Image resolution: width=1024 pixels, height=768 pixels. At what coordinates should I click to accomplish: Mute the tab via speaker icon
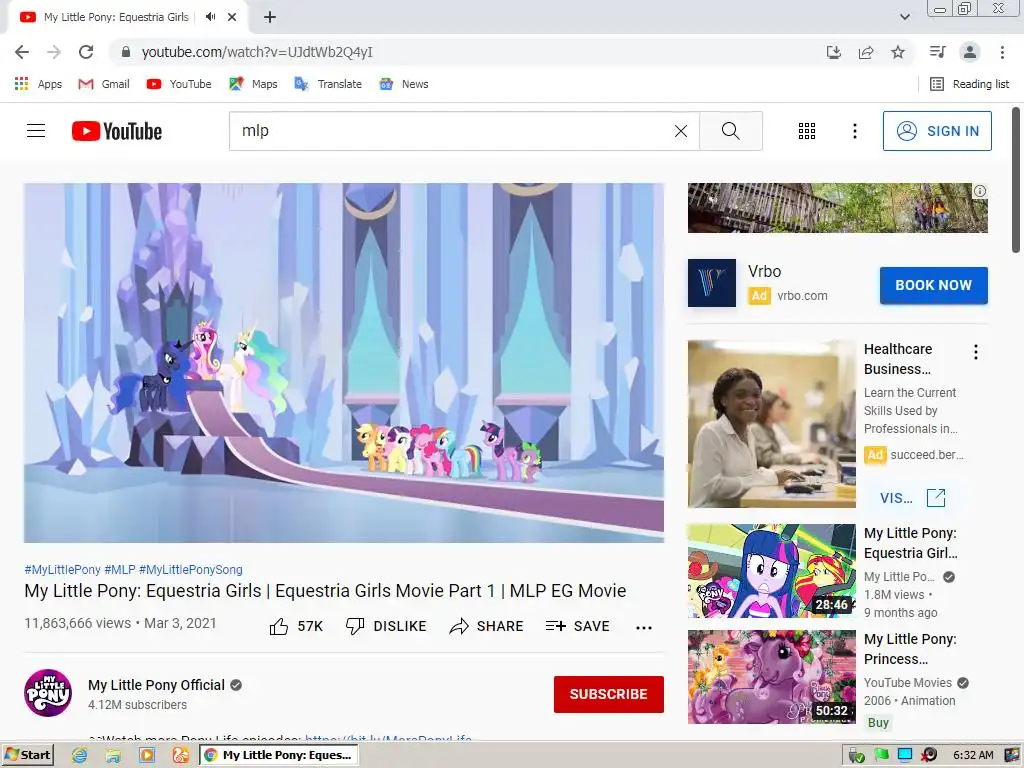[210, 17]
